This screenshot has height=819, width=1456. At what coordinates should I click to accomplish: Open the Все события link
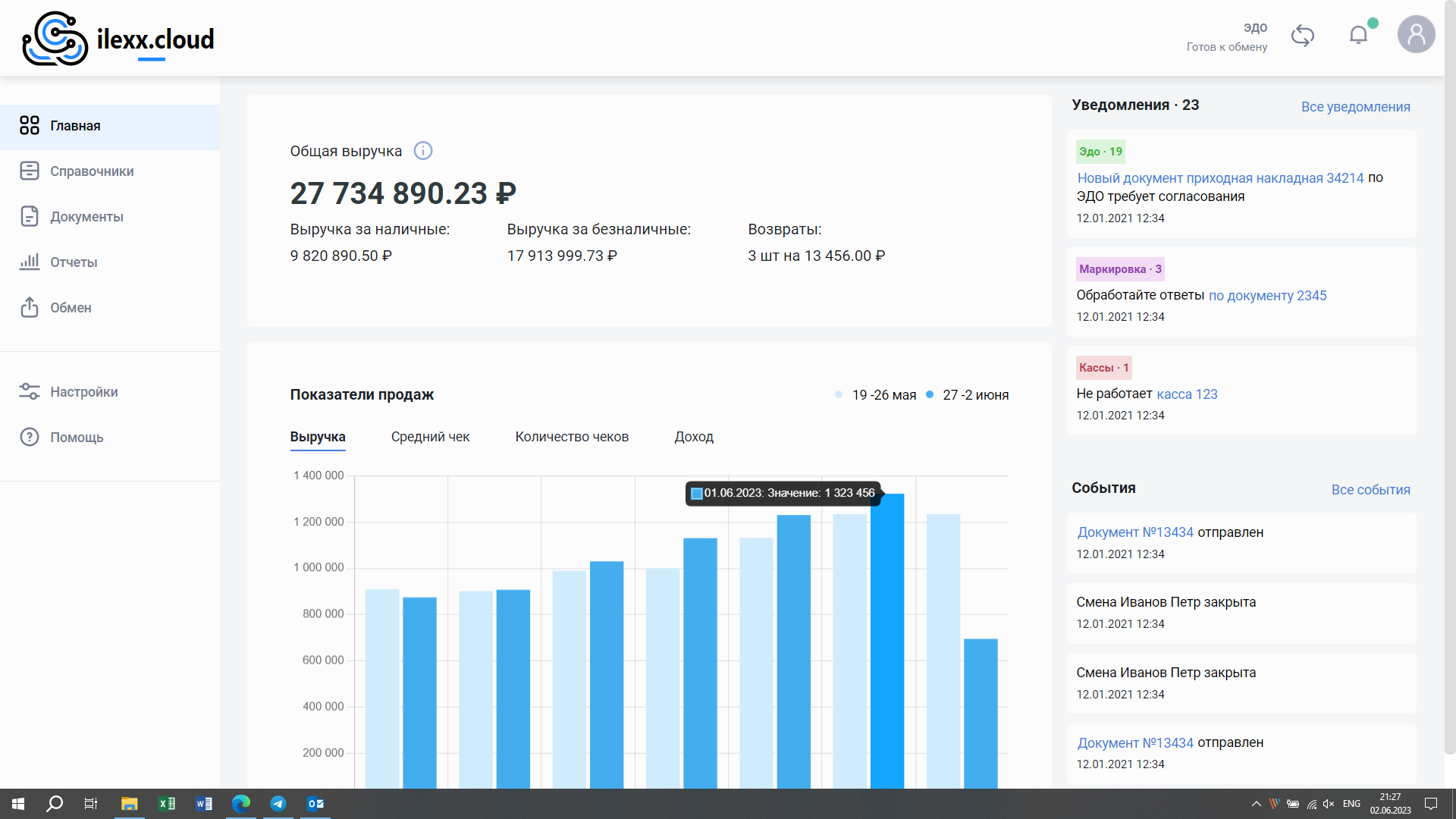click(1370, 490)
